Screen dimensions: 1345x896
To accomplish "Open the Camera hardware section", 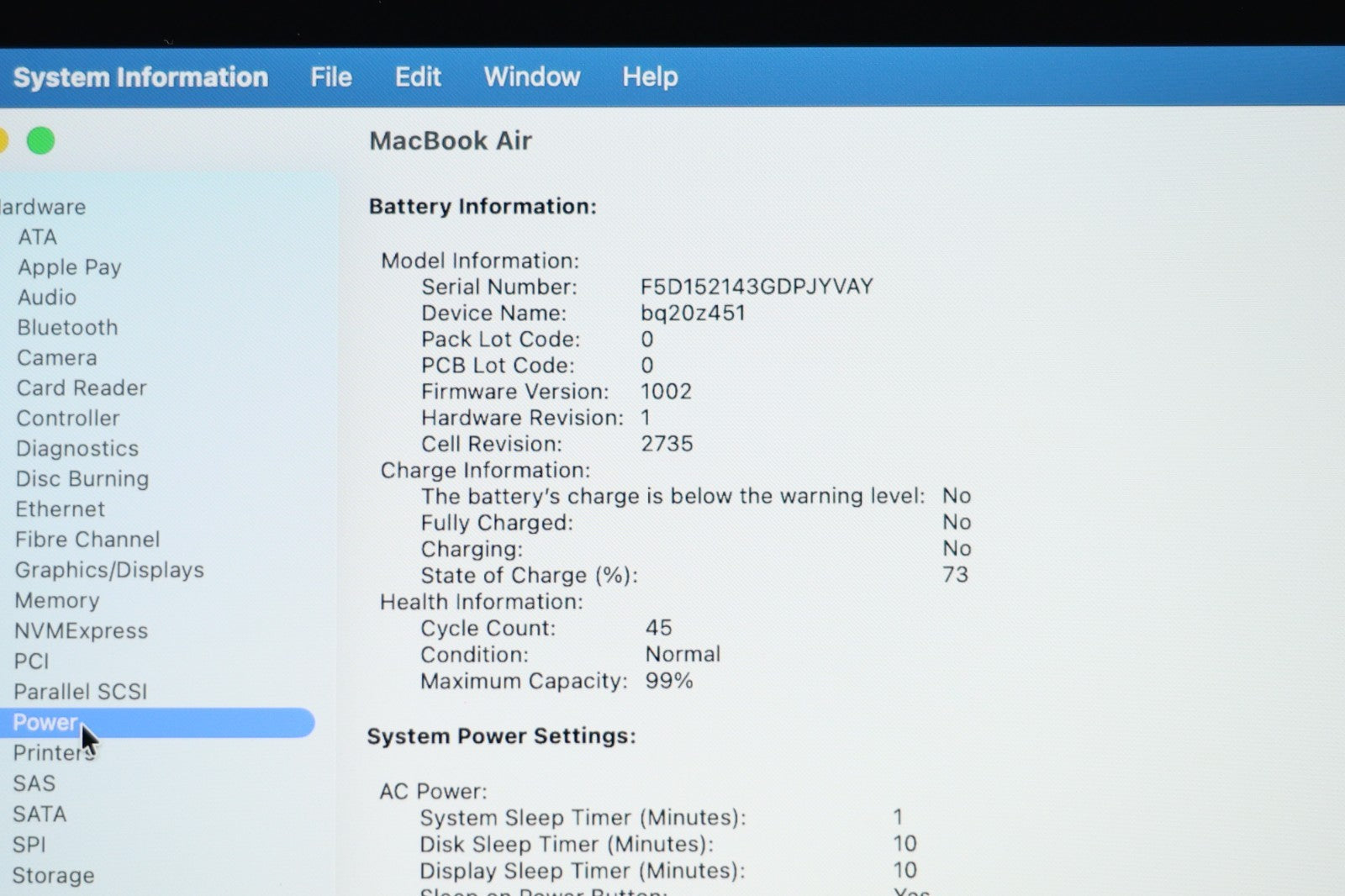I will coord(57,358).
